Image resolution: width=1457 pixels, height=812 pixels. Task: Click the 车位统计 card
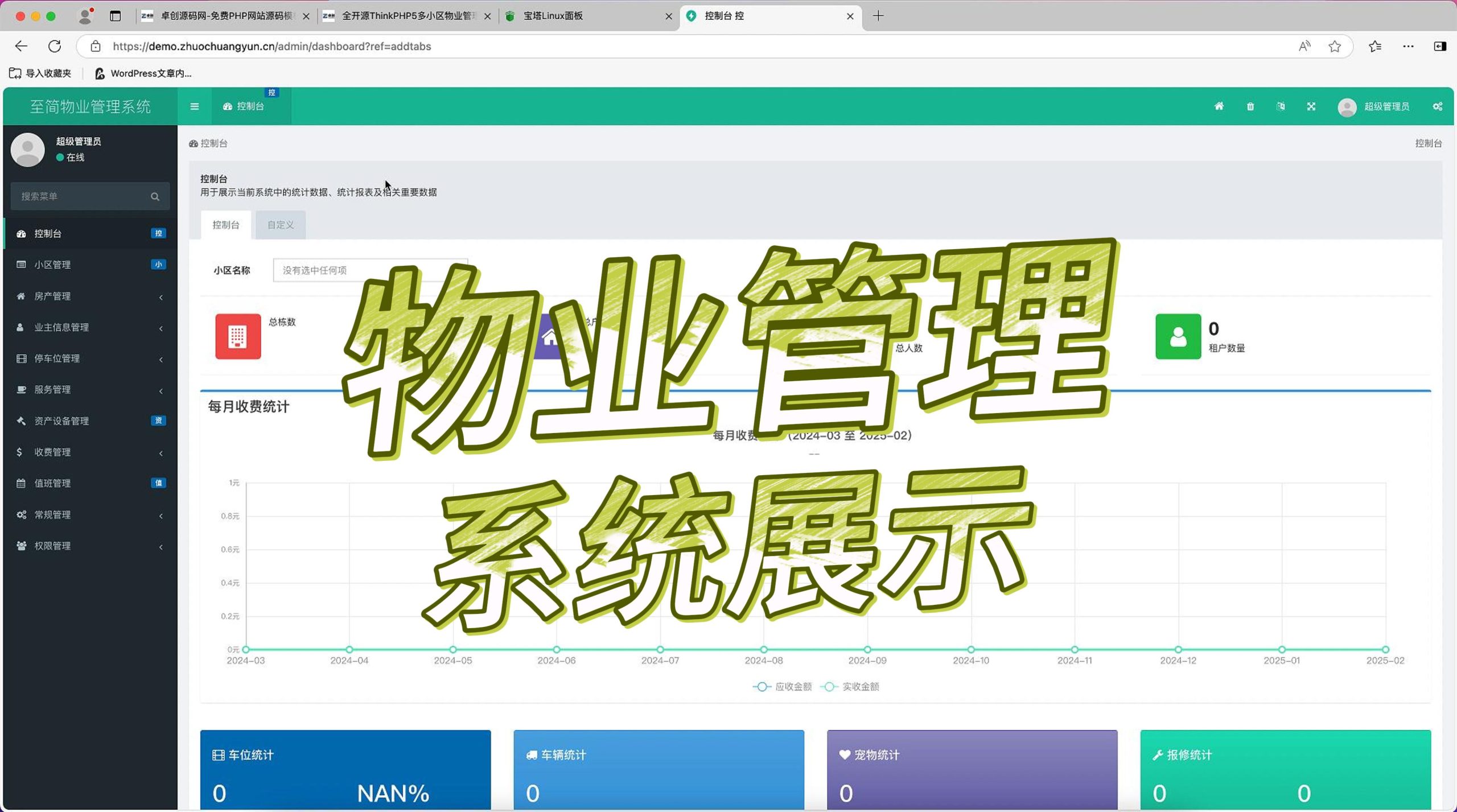point(345,770)
